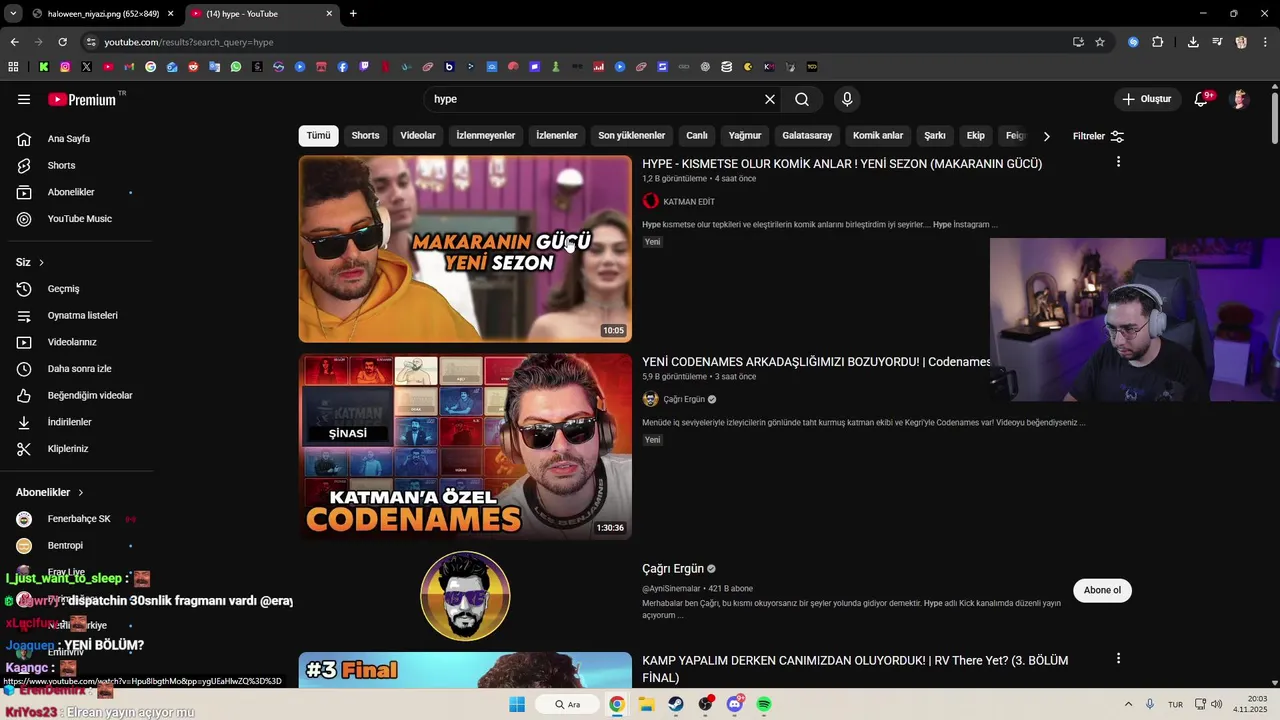This screenshot has width=1280, height=720.
Task: Open the WhatsApp bookmark in bookmarks bar
Action: 236,67
